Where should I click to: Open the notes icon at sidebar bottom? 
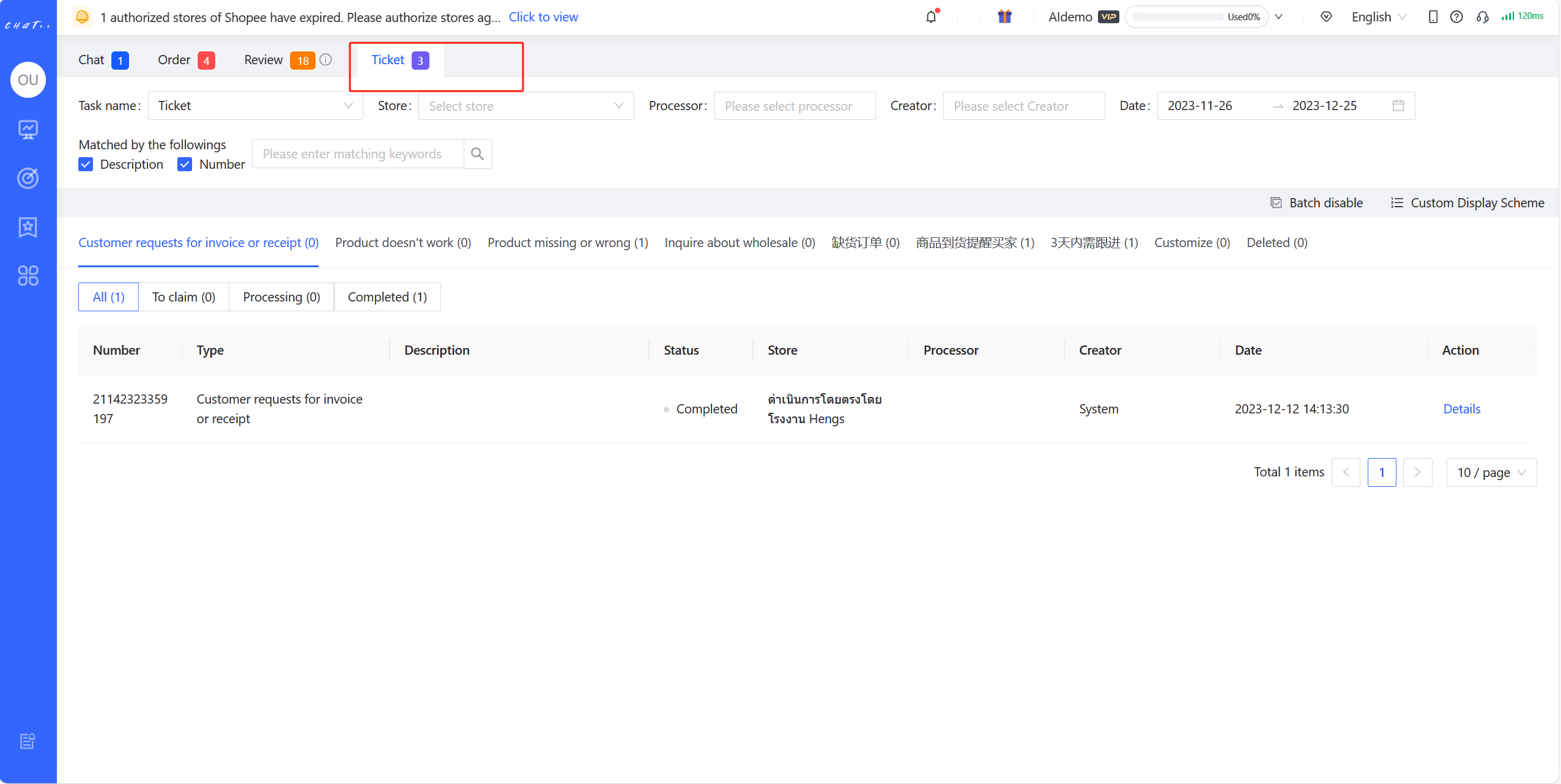[28, 741]
